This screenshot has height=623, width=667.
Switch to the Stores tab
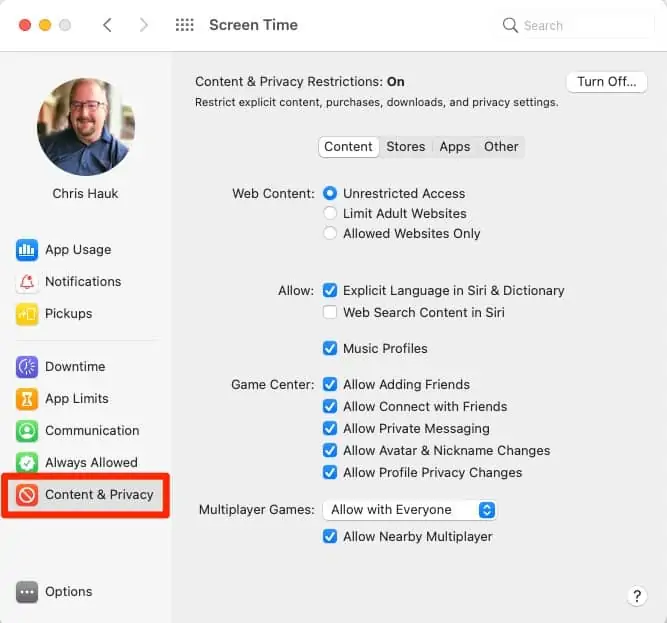tap(405, 147)
